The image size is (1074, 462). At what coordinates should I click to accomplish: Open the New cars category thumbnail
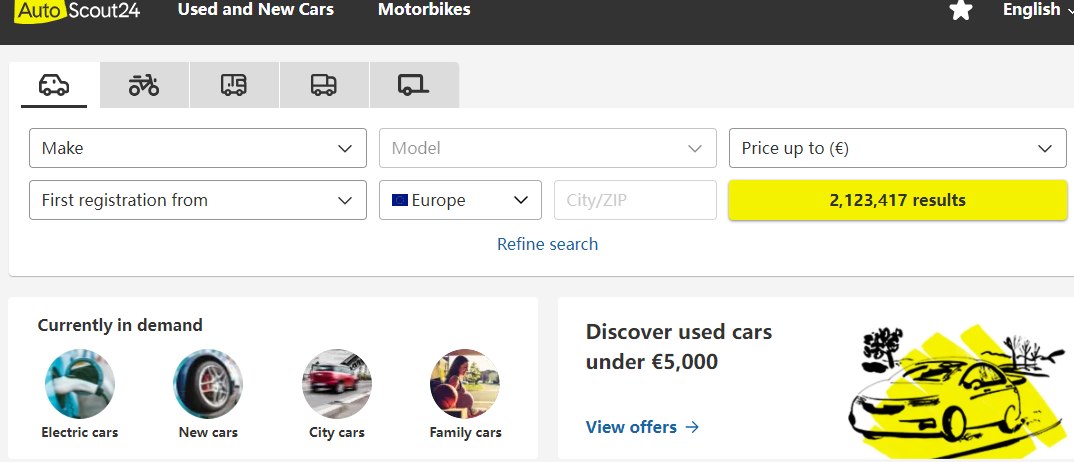tap(208, 384)
